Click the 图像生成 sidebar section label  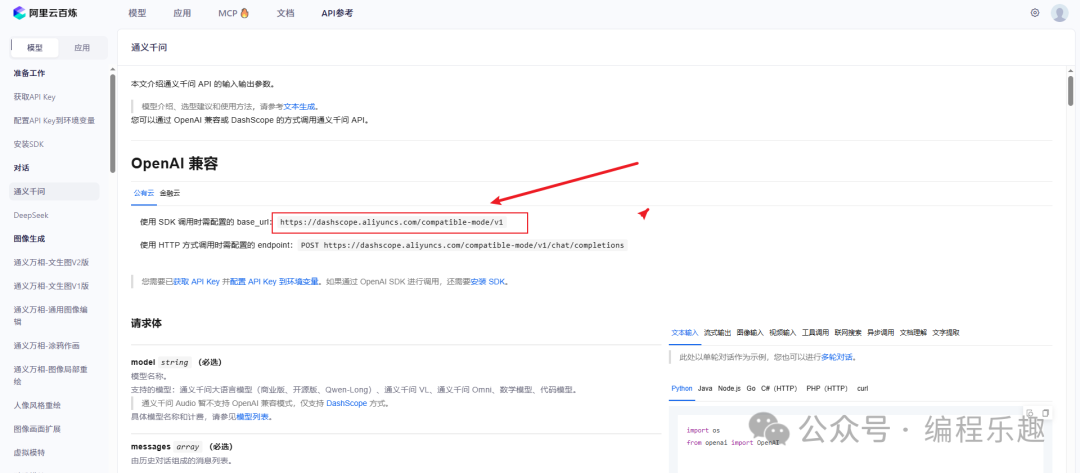coord(29,239)
